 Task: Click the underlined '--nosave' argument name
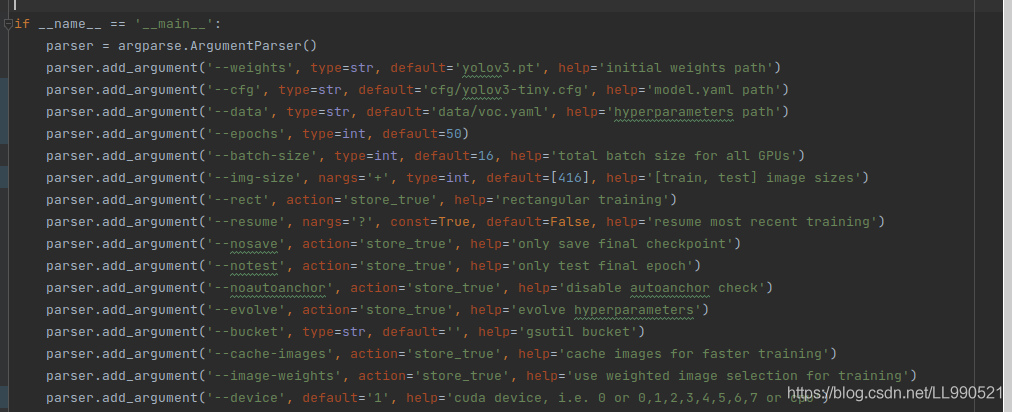point(249,244)
